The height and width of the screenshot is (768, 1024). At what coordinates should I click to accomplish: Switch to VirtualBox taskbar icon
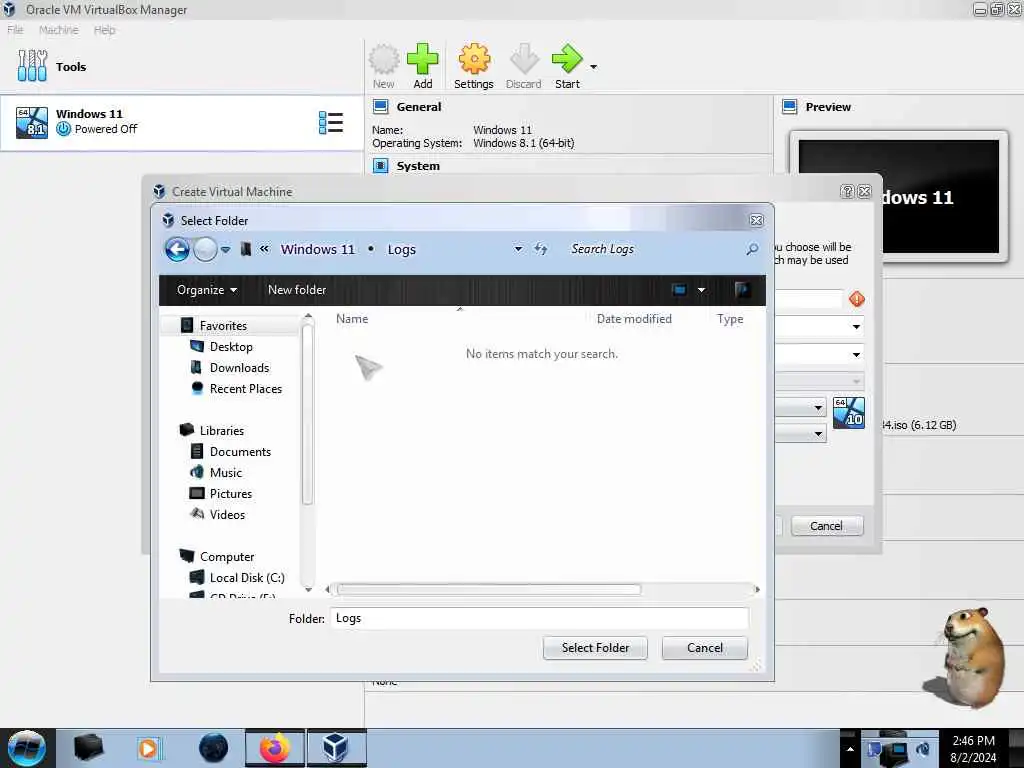[x=336, y=748]
